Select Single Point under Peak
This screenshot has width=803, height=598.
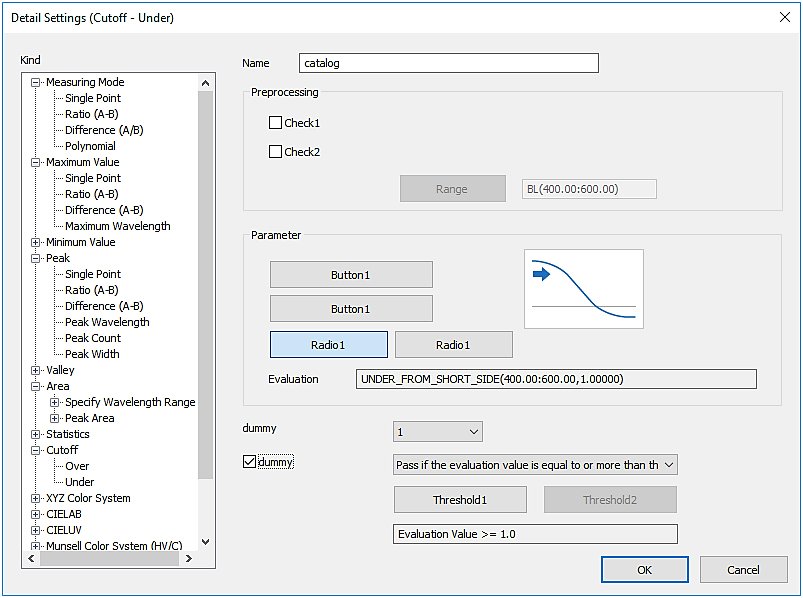tap(93, 274)
